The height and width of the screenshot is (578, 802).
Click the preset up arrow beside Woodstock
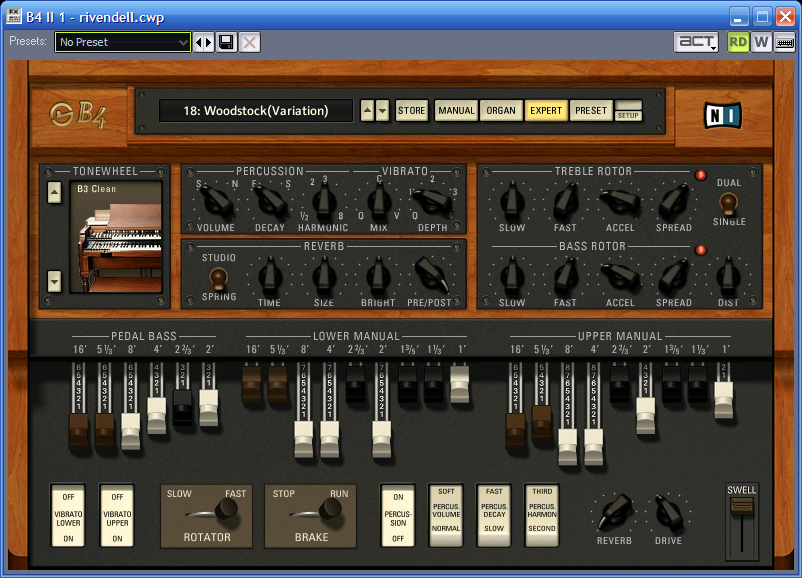point(367,110)
